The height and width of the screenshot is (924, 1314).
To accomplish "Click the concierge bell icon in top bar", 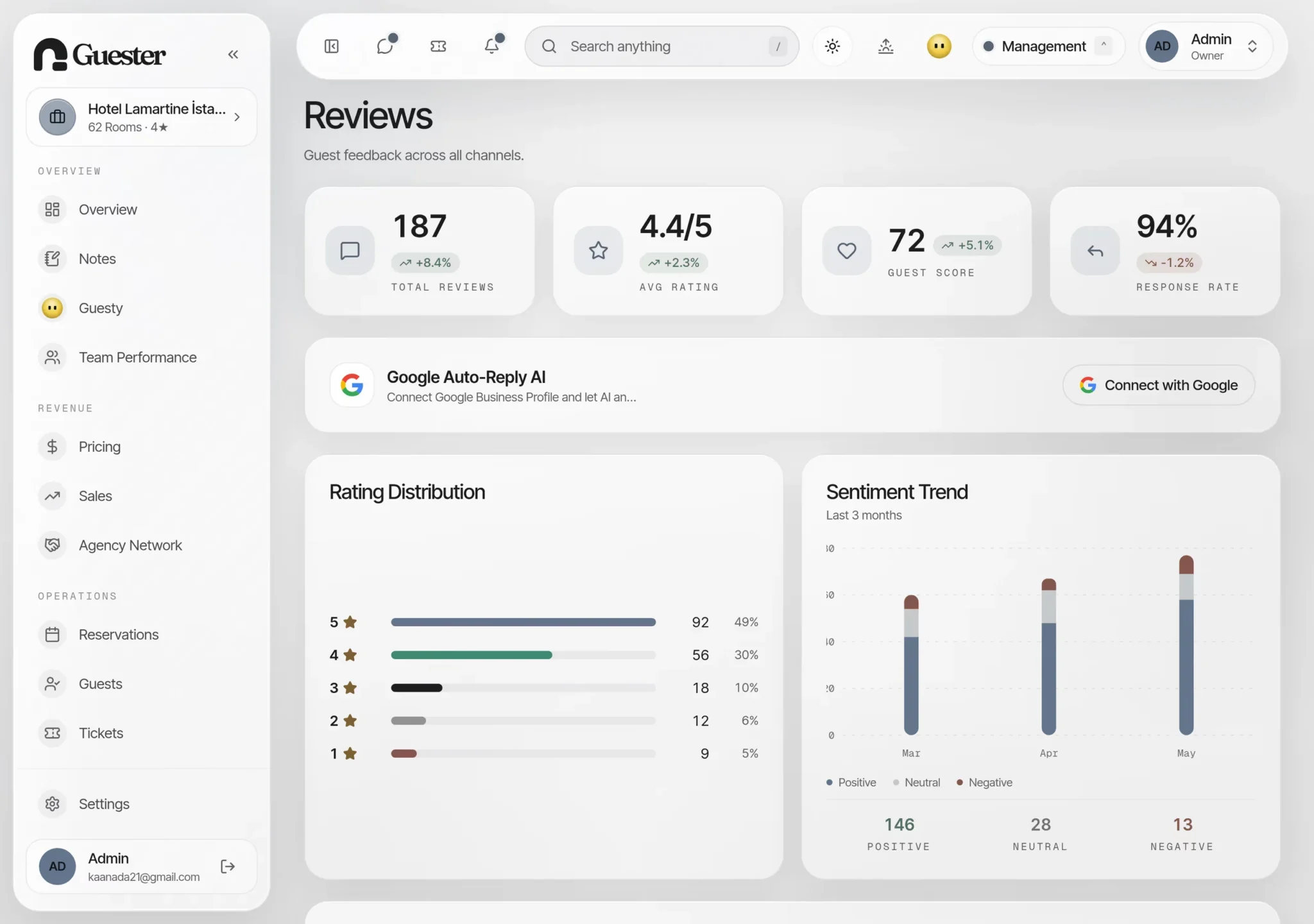I will coord(886,46).
